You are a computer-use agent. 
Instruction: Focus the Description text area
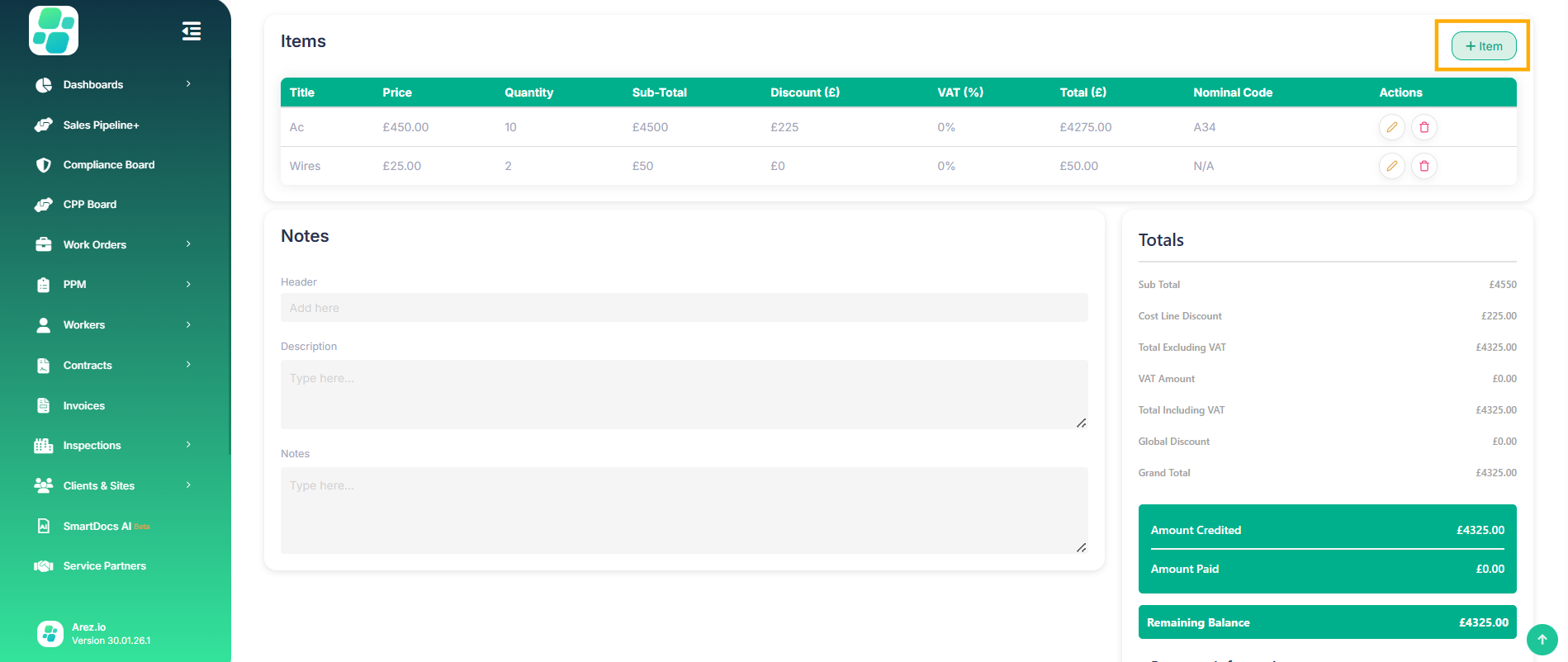click(x=684, y=394)
